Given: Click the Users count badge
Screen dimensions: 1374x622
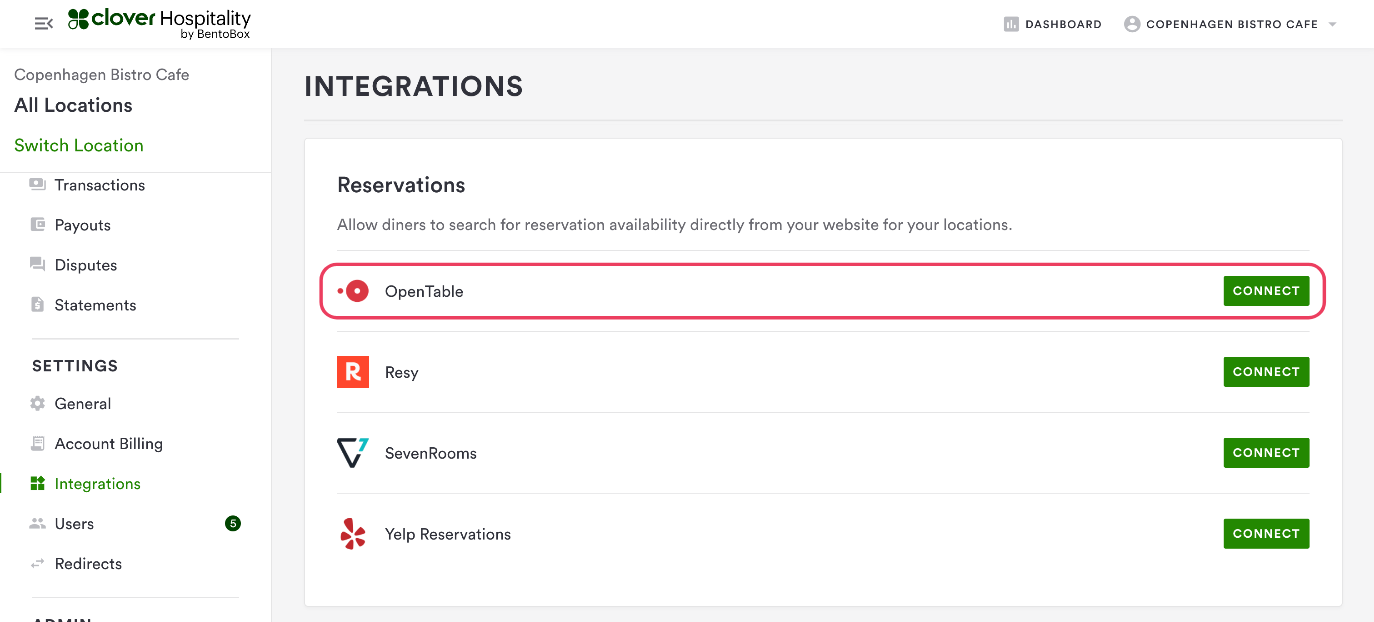Looking at the screenshot, I should 233,523.
